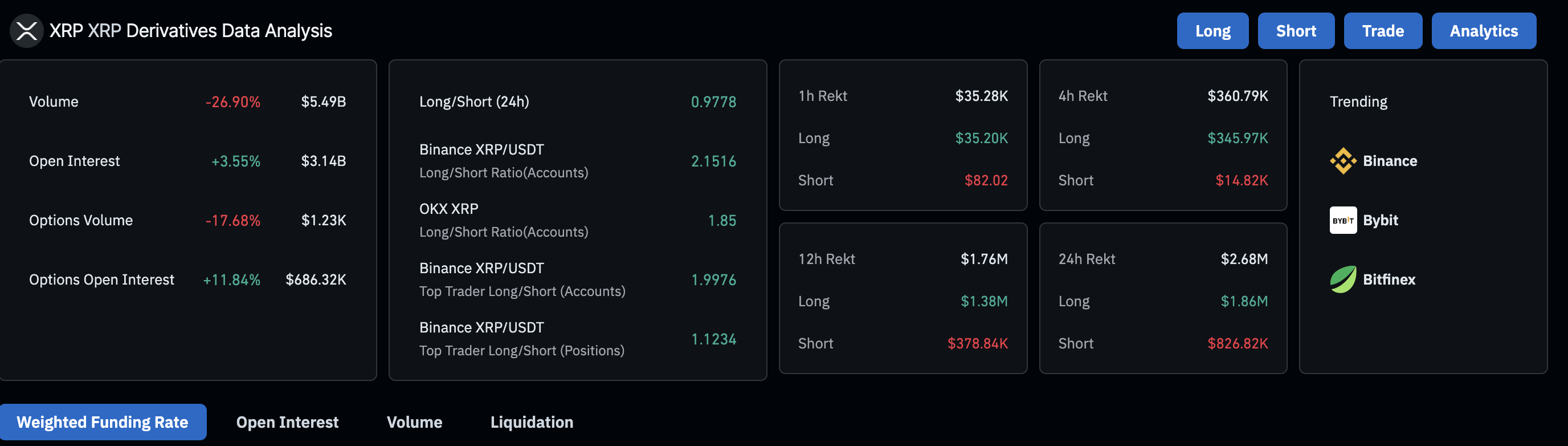Open the Bitfinex trending exchange link

(1389, 279)
